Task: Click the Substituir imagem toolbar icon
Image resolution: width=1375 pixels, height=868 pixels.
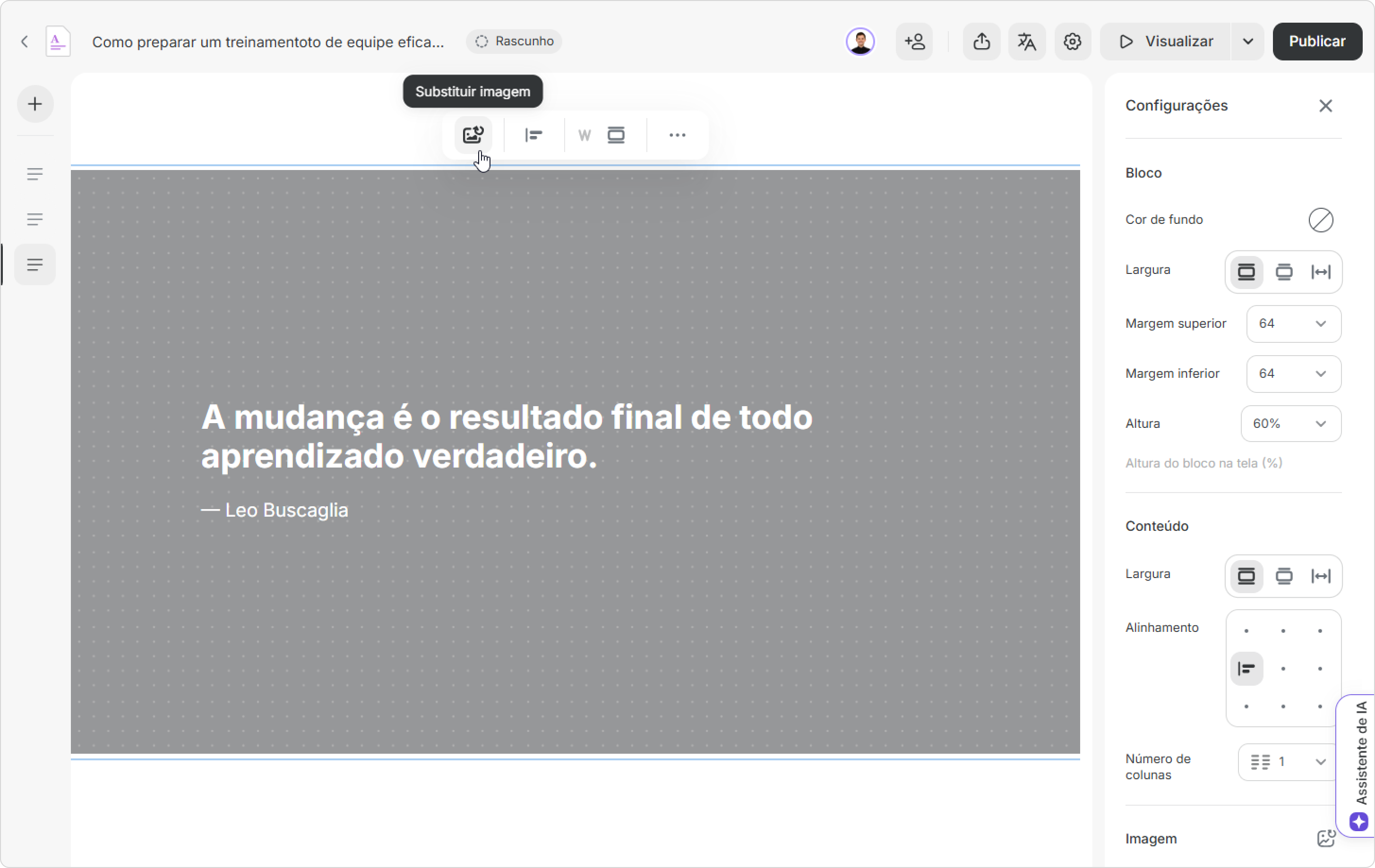Action: 473,135
